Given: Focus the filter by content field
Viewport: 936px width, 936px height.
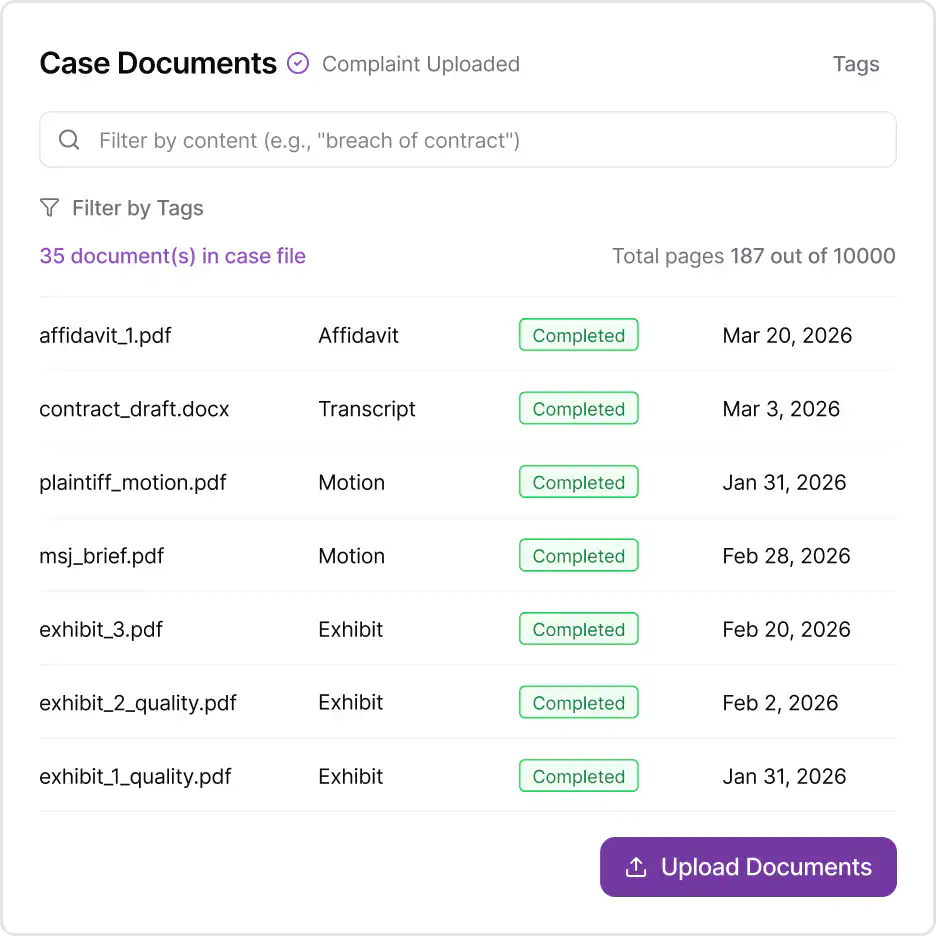Looking at the screenshot, I should point(480,140).
